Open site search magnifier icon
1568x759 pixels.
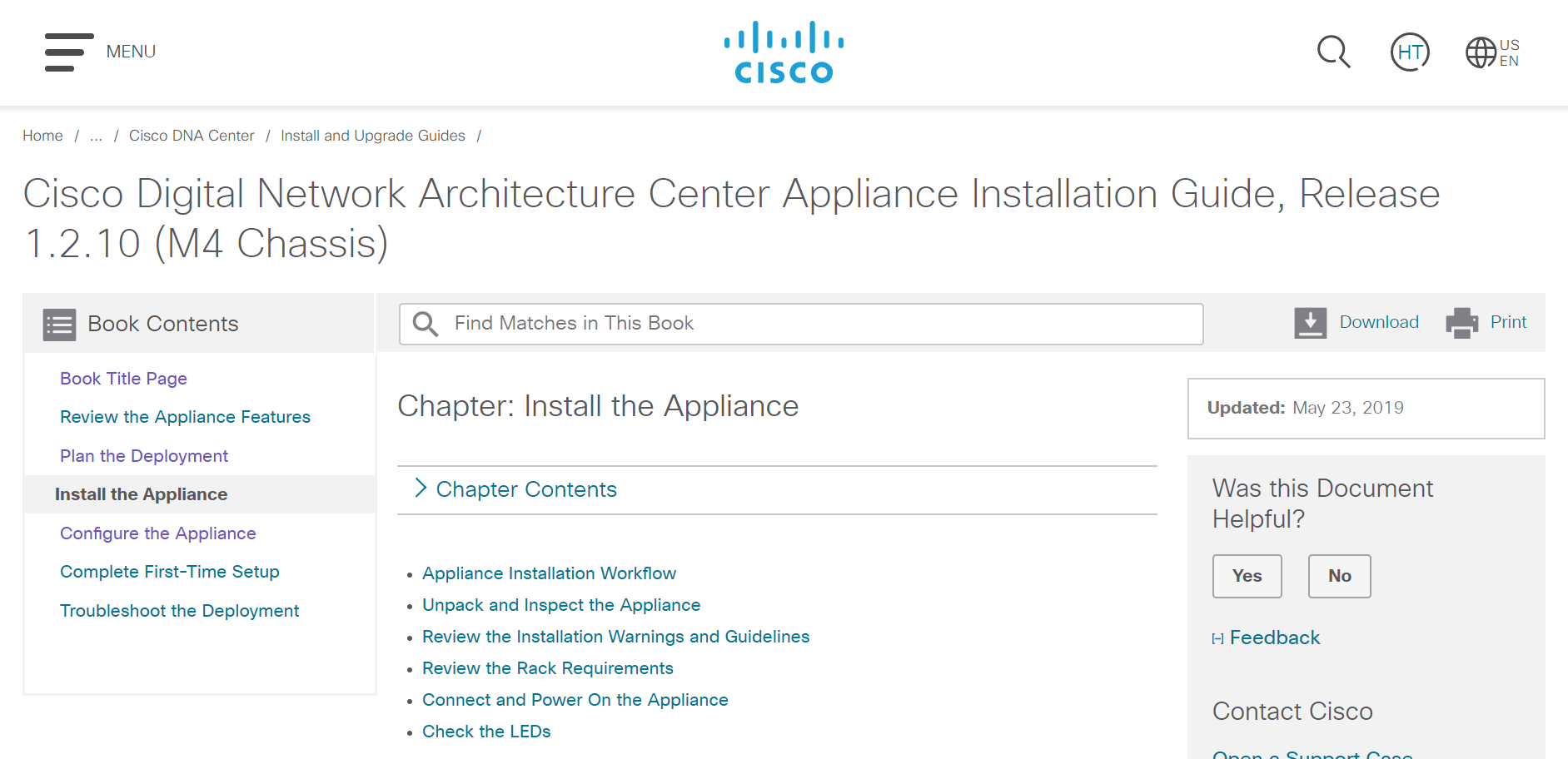coord(1333,52)
